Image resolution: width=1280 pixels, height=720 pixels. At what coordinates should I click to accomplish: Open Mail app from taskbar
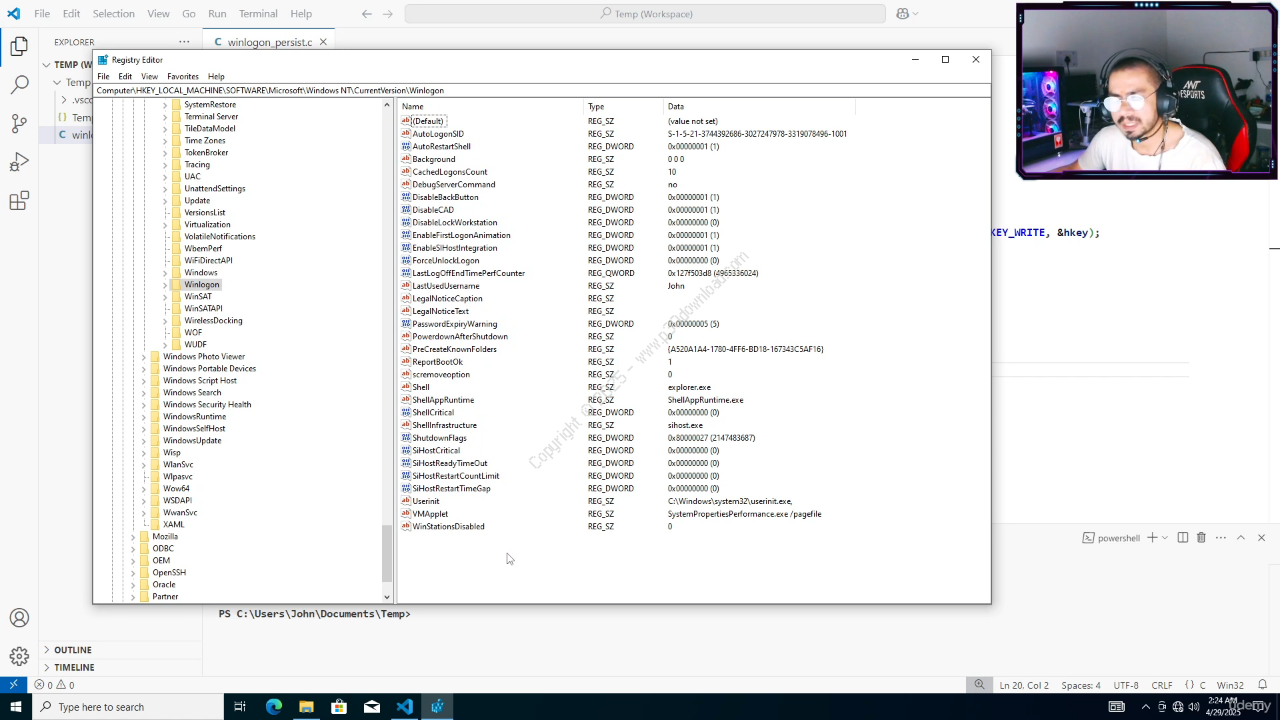[372, 707]
